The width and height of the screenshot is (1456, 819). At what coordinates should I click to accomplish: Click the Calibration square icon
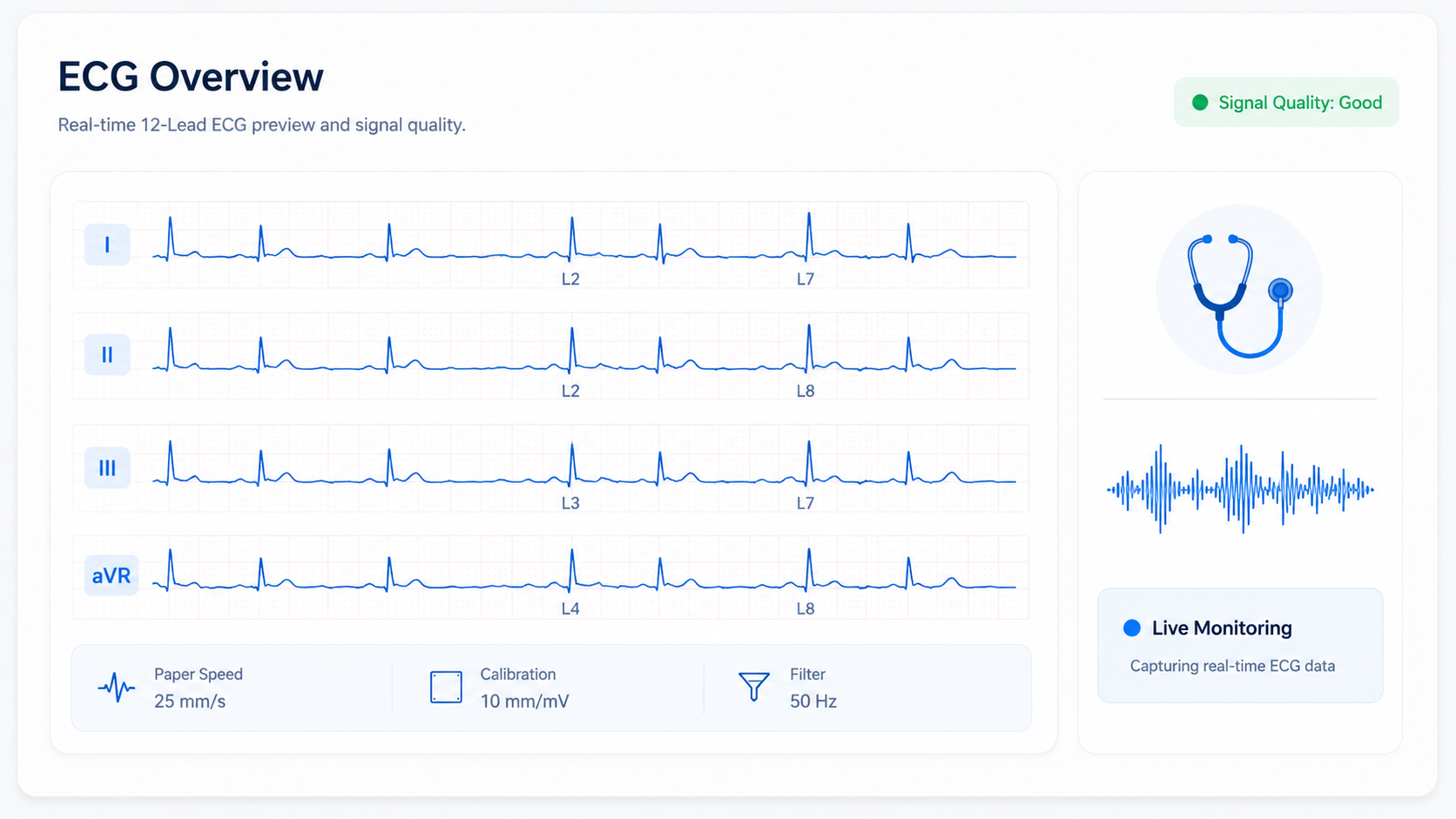tap(446, 688)
